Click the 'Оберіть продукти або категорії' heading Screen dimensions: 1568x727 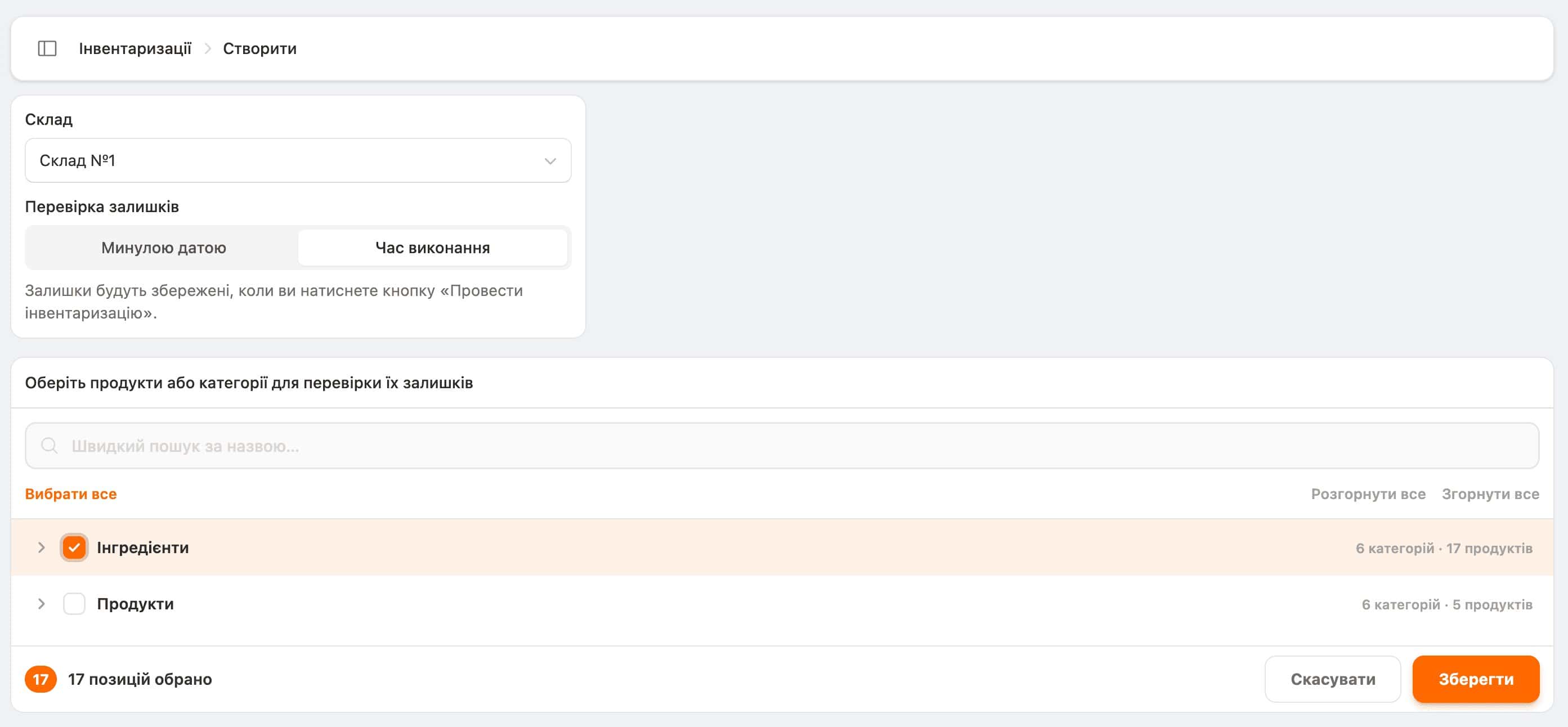249,383
